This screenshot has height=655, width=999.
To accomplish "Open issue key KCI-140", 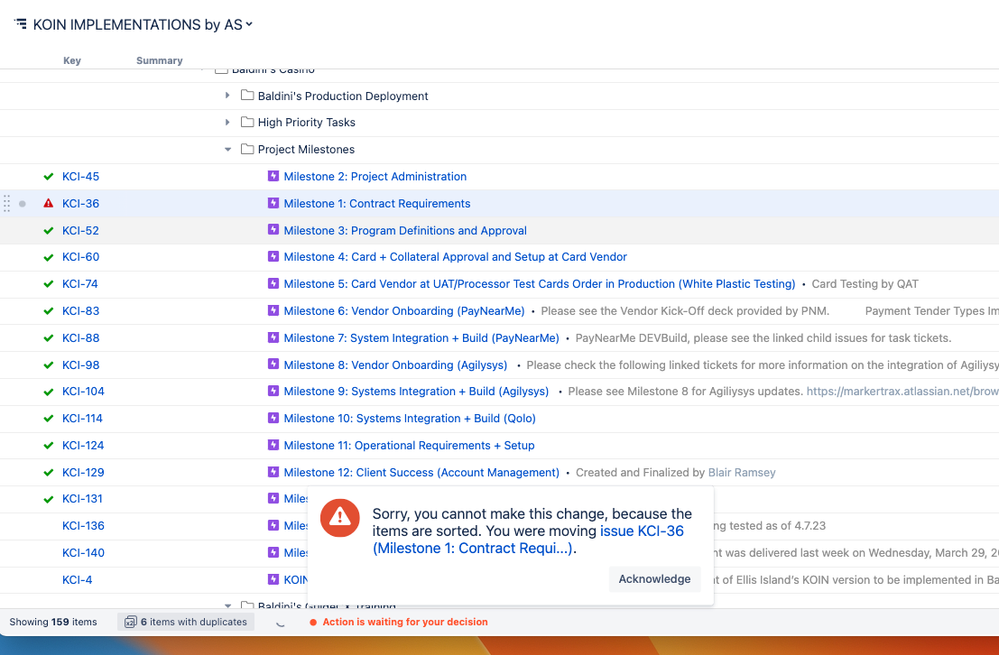I will (83, 553).
